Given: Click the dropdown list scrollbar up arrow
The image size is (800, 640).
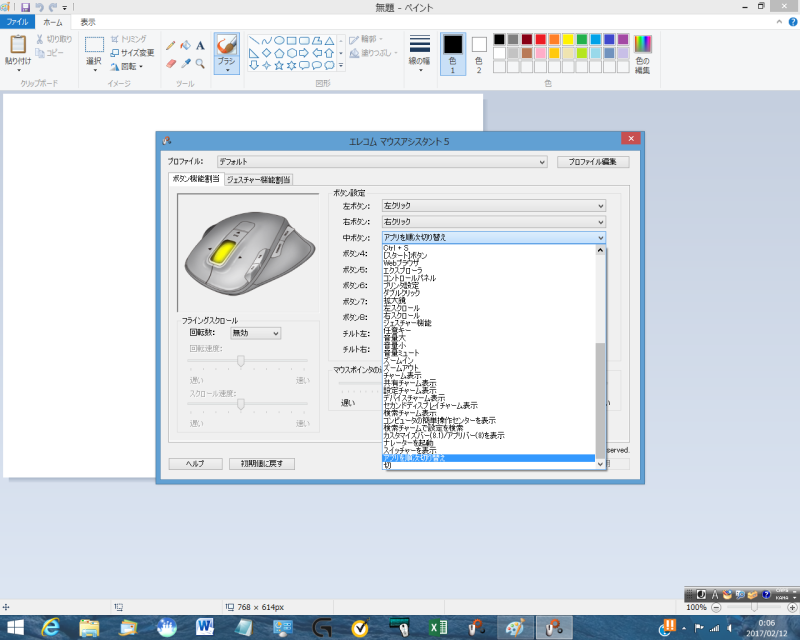Looking at the screenshot, I should pyautogui.click(x=601, y=250).
